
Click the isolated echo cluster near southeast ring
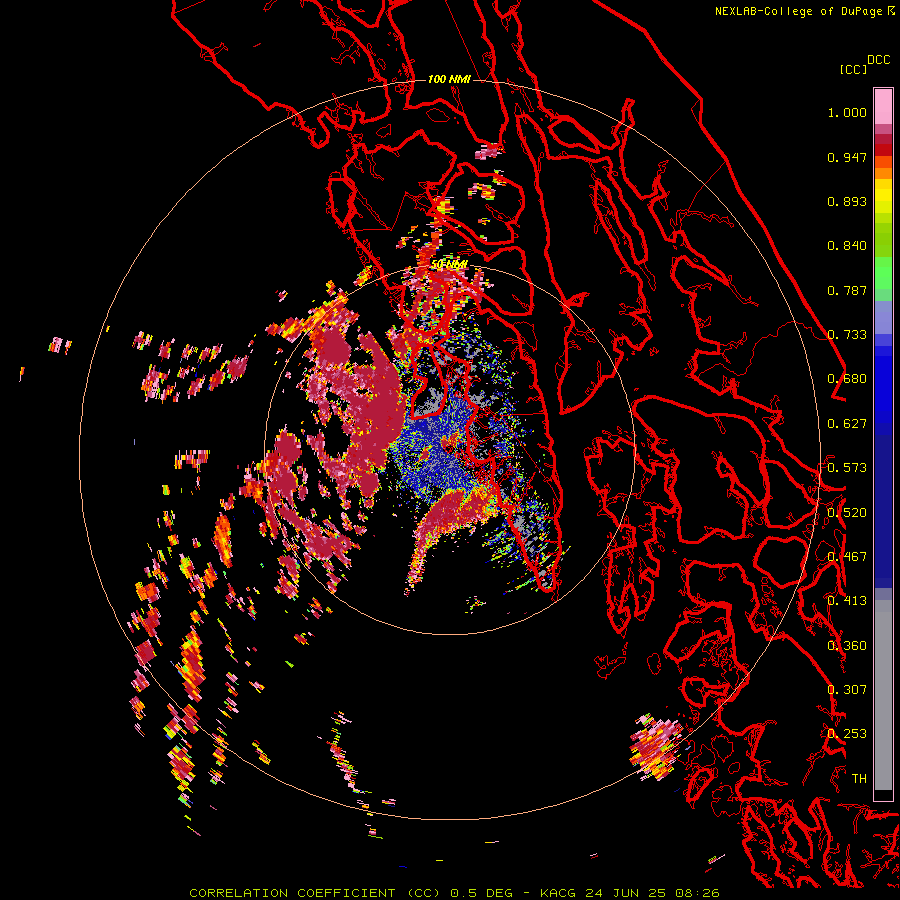click(x=657, y=747)
